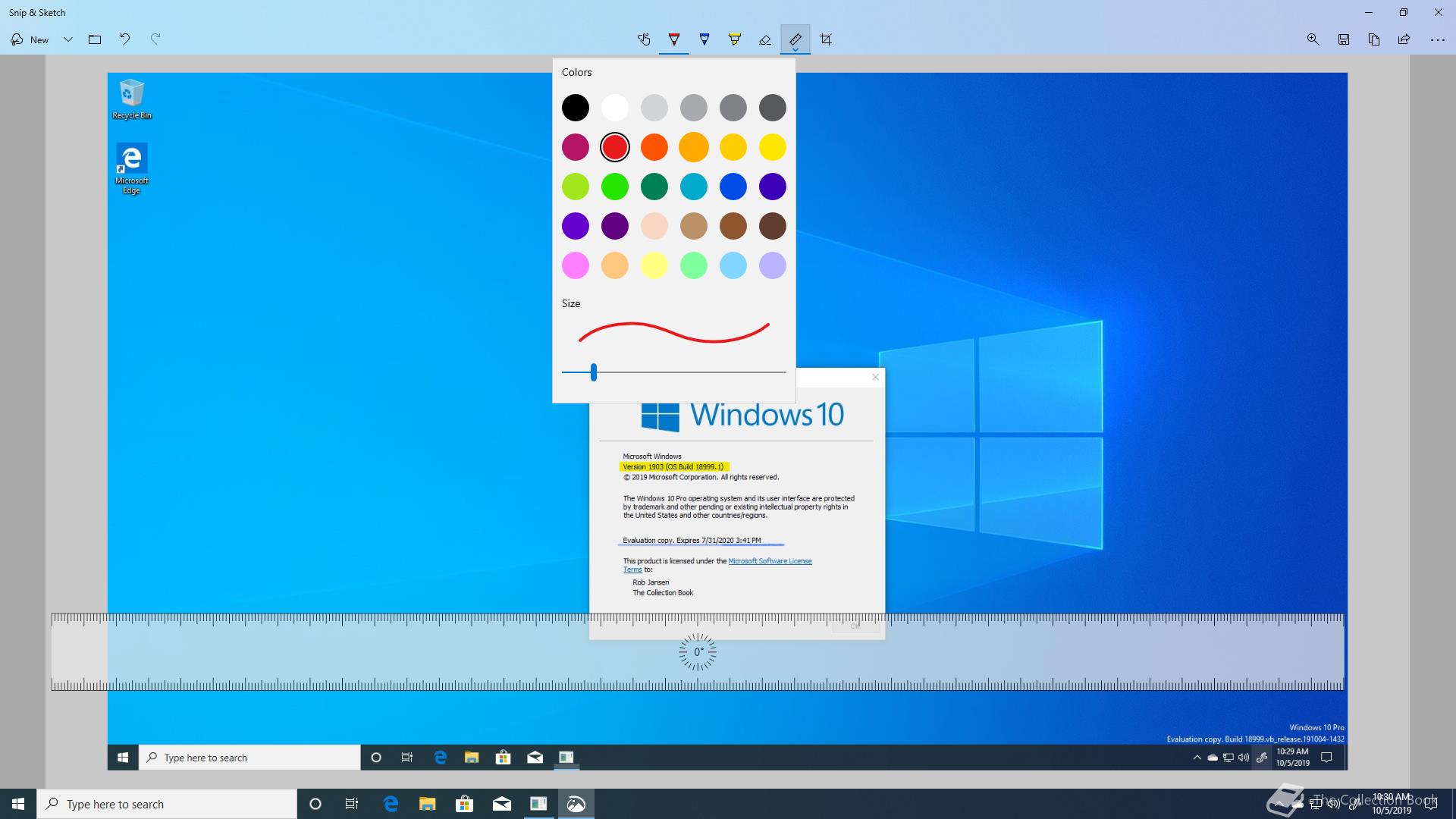Open the Windows Start menu
1456x819 pixels.
[x=18, y=804]
